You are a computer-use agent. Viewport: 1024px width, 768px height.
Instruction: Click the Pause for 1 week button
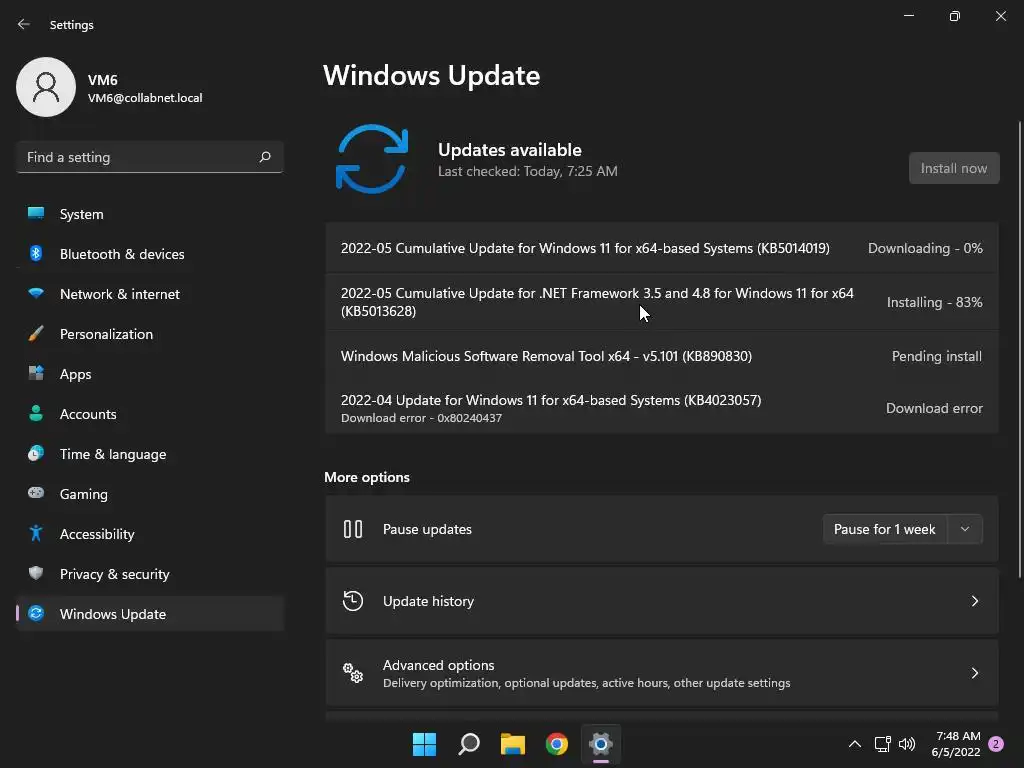[884, 529]
